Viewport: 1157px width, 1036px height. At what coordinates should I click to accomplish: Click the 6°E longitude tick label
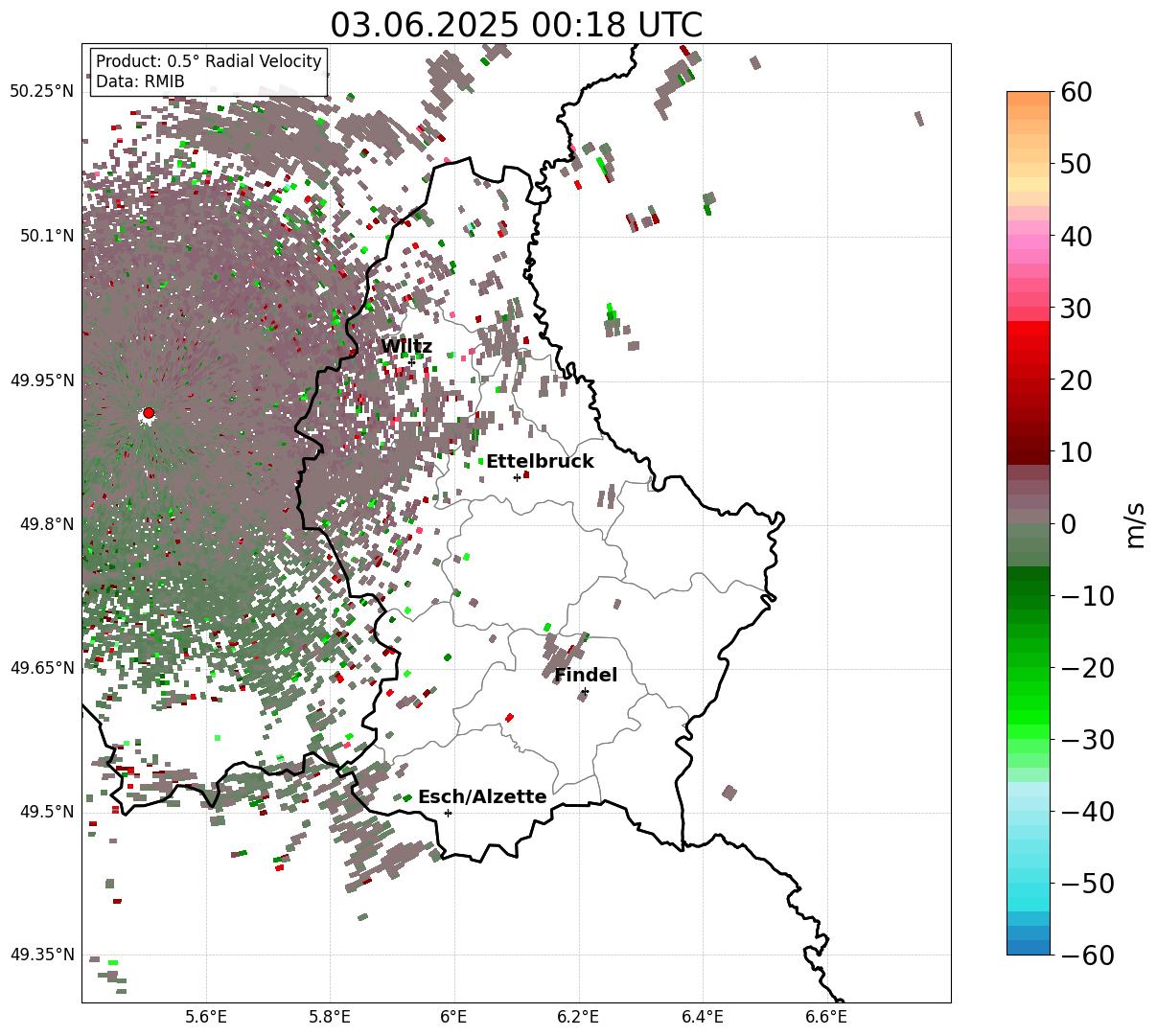pos(454,1016)
